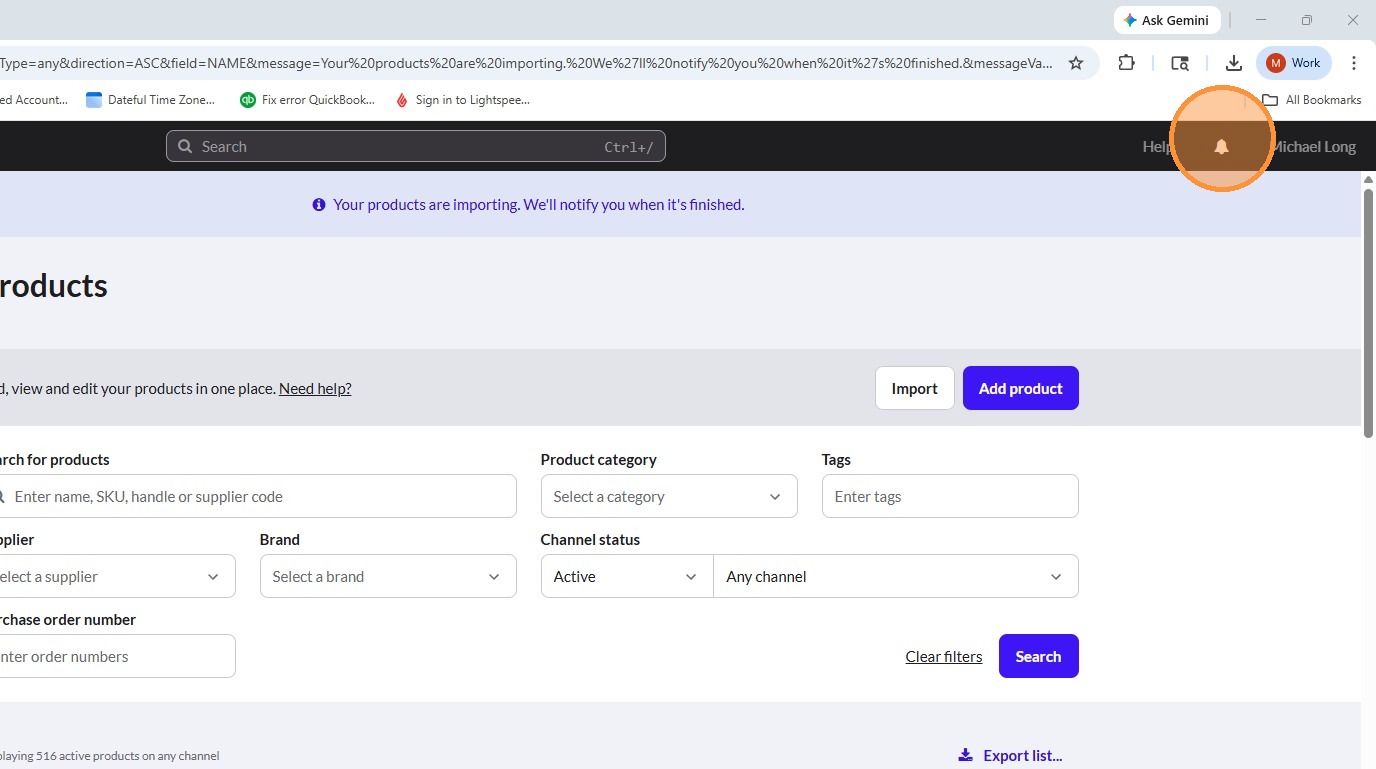Open the Michael Long user menu
Viewport: 1376px width, 769px height.
[1313, 147]
